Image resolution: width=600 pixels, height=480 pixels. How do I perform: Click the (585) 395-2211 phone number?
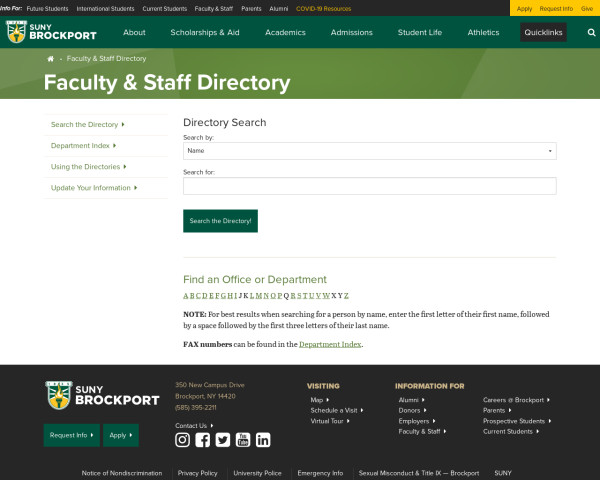coord(196,408)
